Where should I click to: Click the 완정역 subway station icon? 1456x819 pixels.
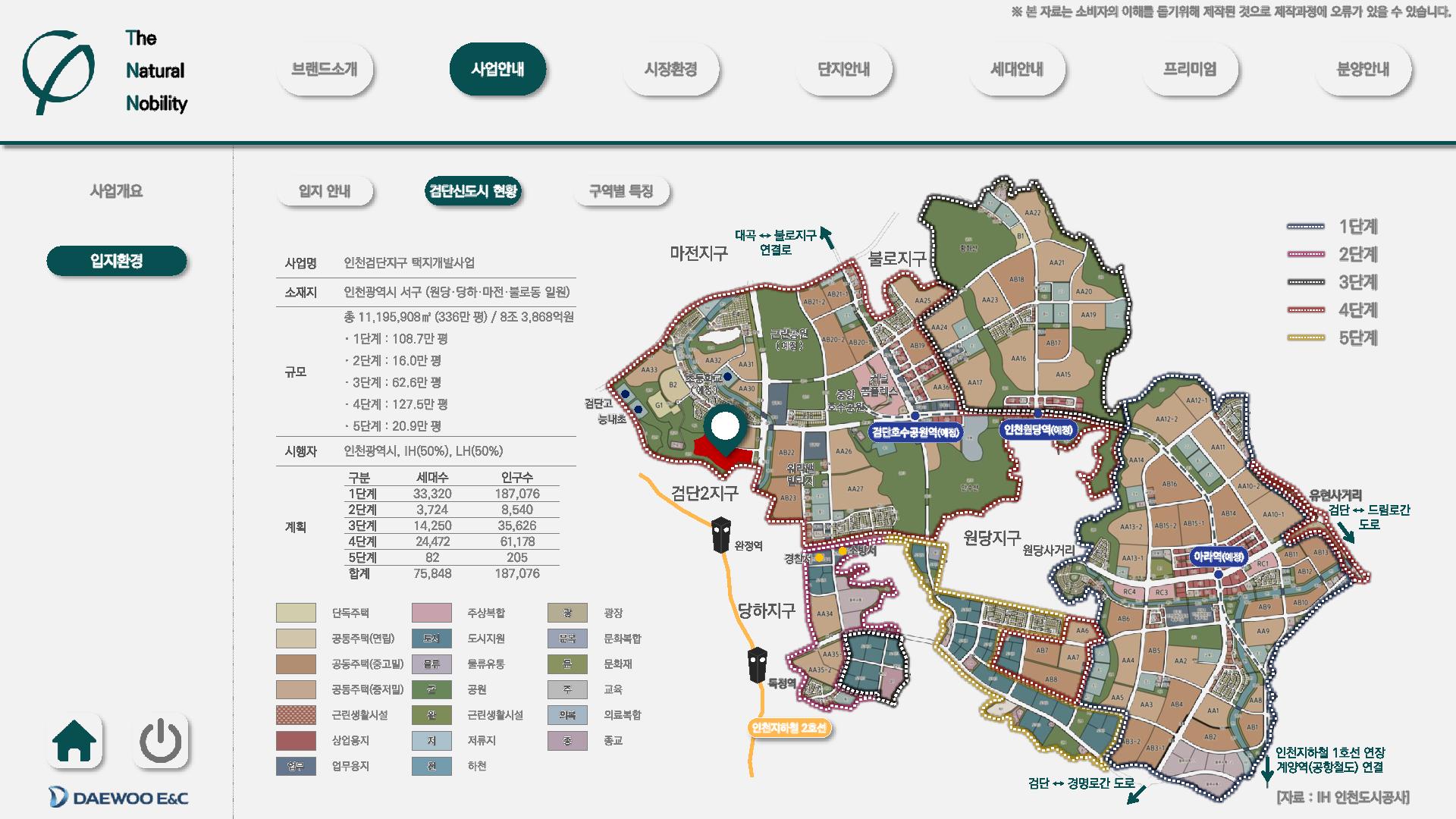pyautogui.click(x=720, y=535)
